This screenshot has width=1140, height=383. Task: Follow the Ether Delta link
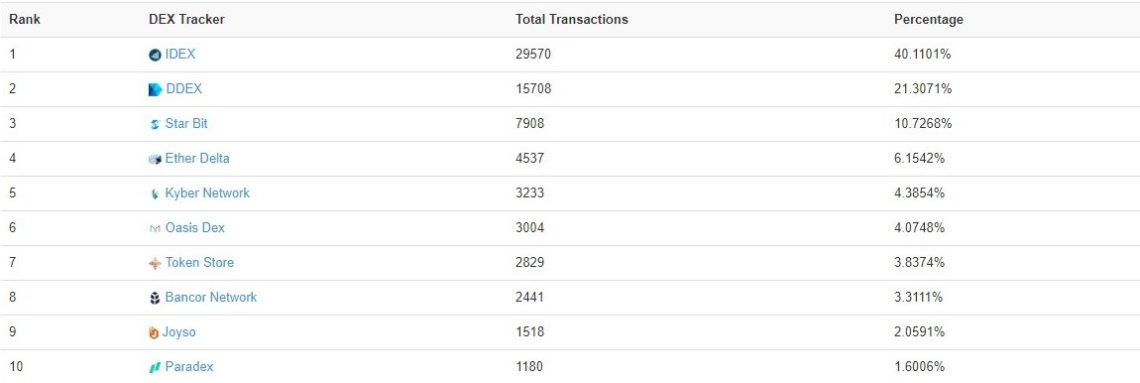[x=197, y=158]
